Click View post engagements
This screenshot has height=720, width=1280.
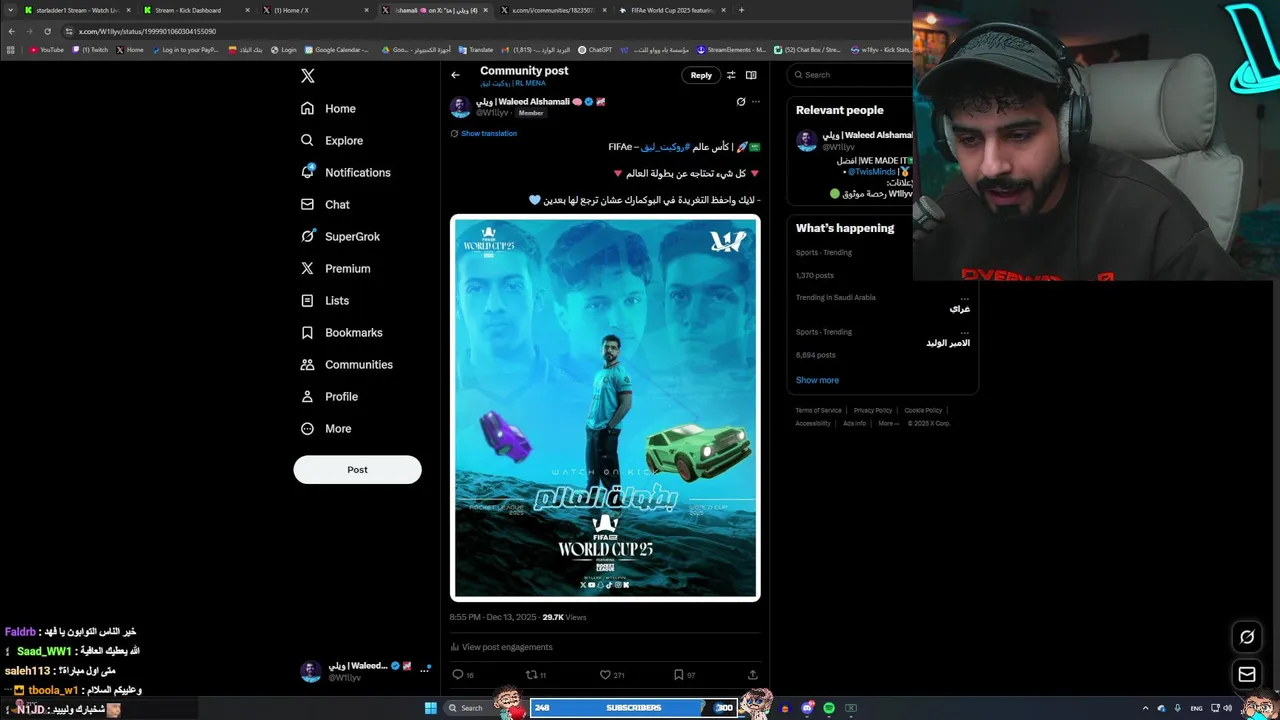[500, 647]
